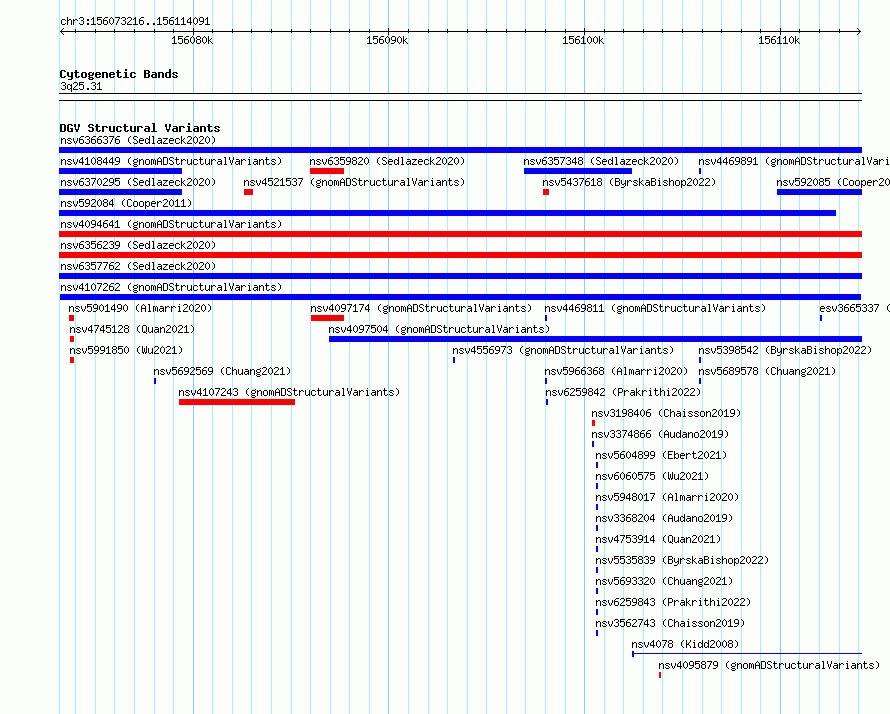Click the nsv6366376 (Sedlazeck2020) variant label
This screenshot has height=714, width=890.
point(138,140)
